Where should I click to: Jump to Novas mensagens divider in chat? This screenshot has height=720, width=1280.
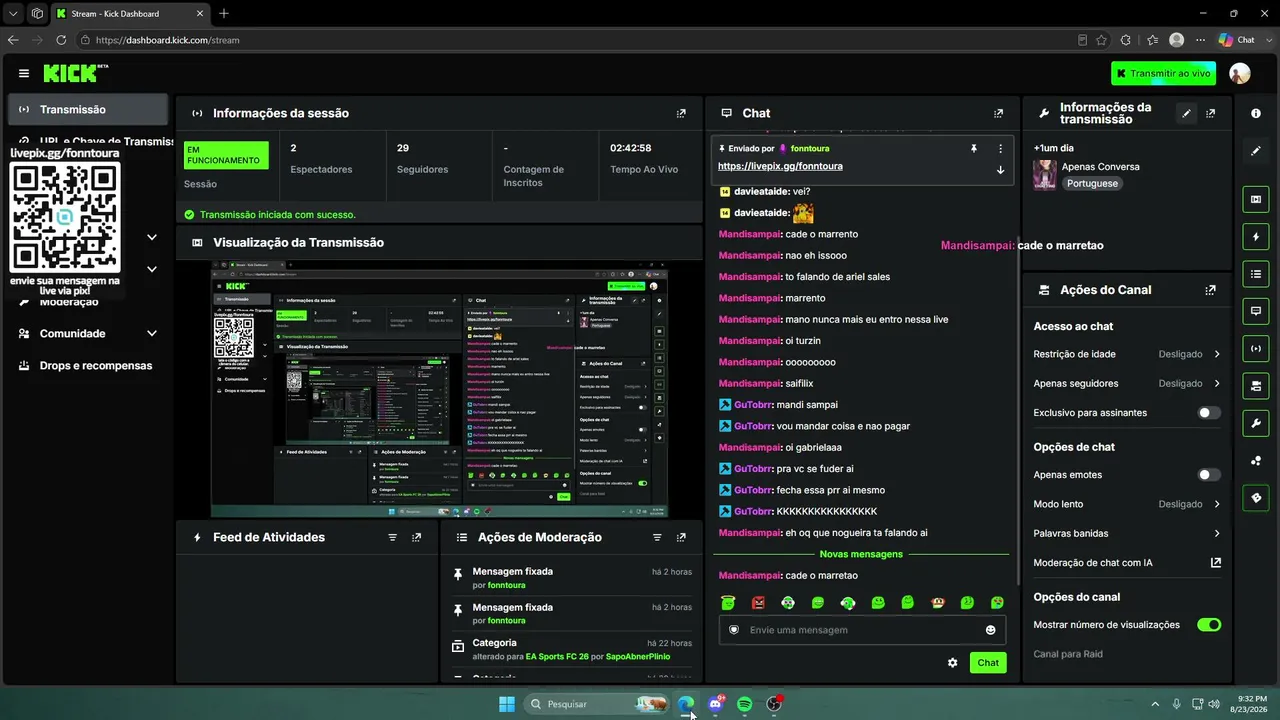coord(861,554)
